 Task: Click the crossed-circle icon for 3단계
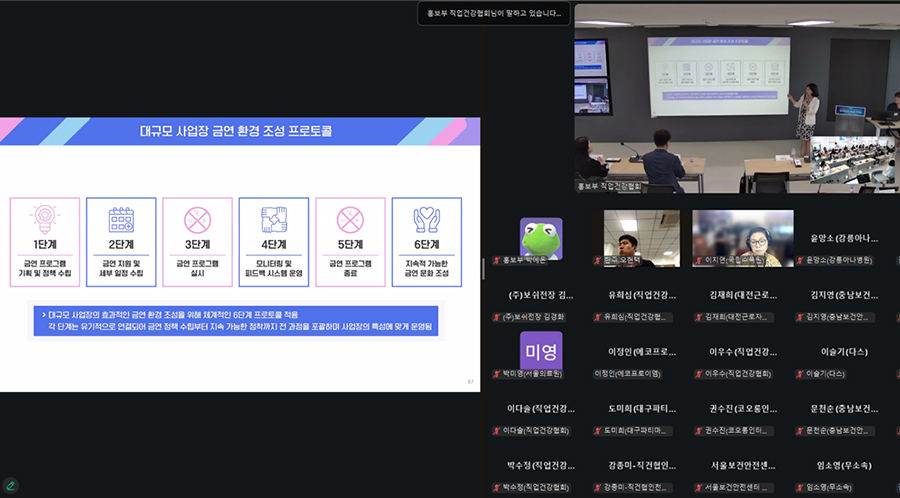click(x=197, y=219)
